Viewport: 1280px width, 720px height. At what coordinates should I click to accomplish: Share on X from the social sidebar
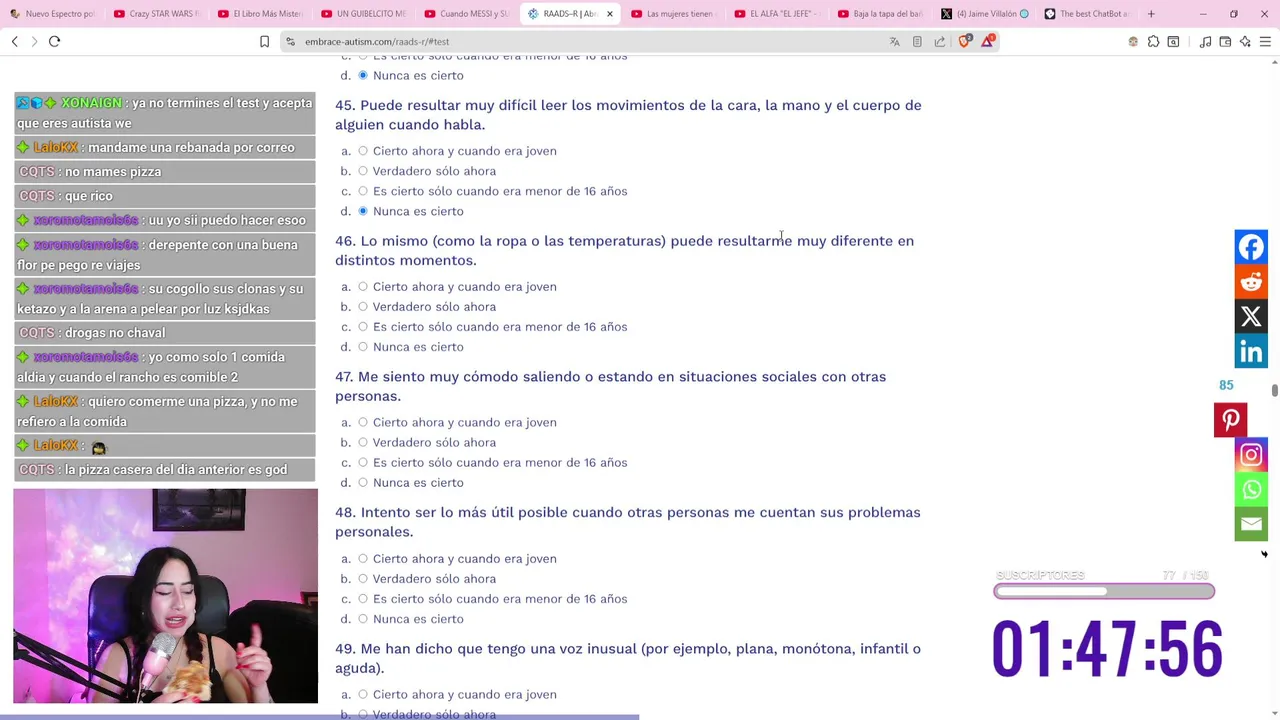pyautogui.click(x=1251, y=317)
